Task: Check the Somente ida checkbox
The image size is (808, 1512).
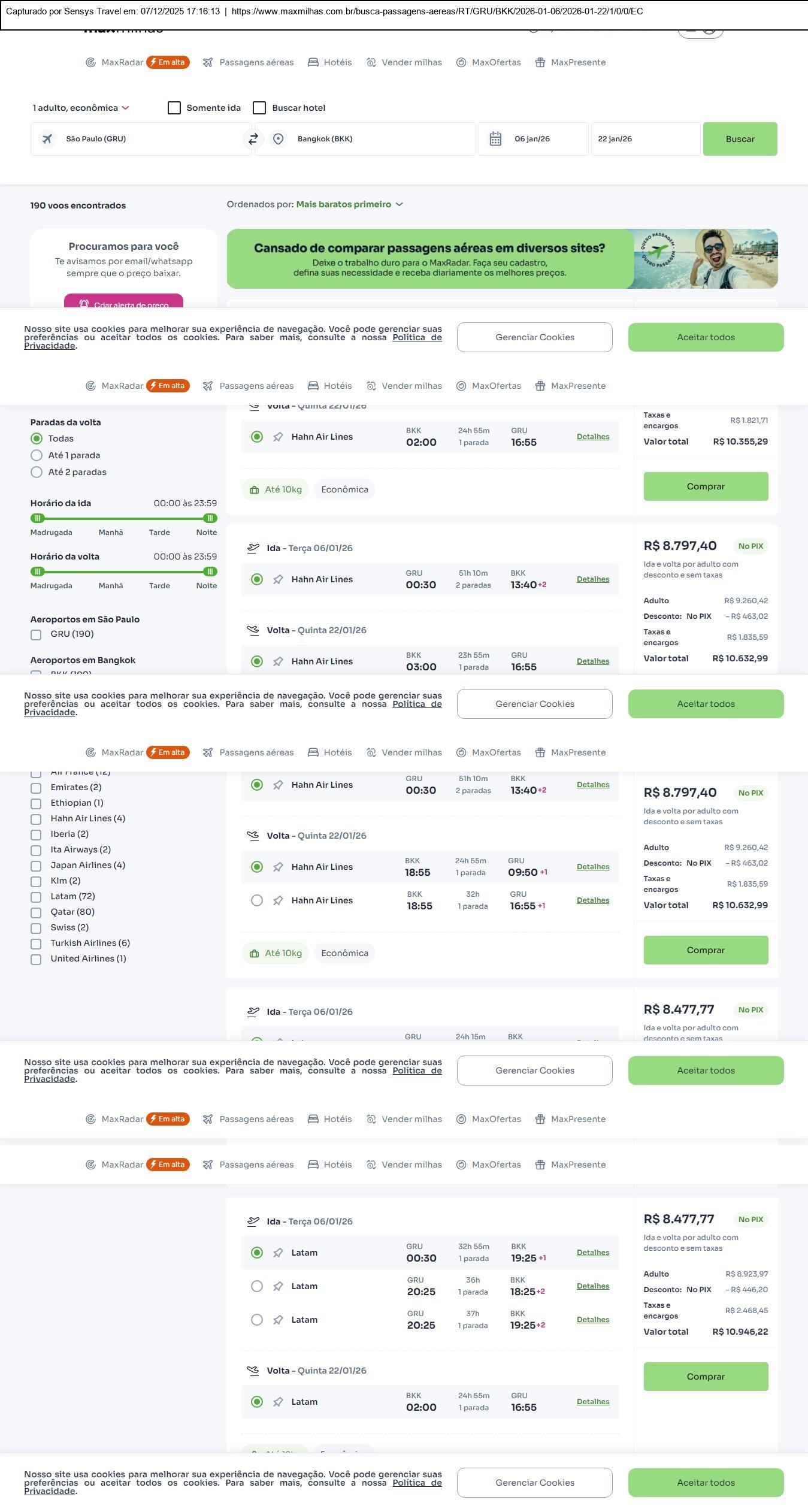Action: pos(174,108)
